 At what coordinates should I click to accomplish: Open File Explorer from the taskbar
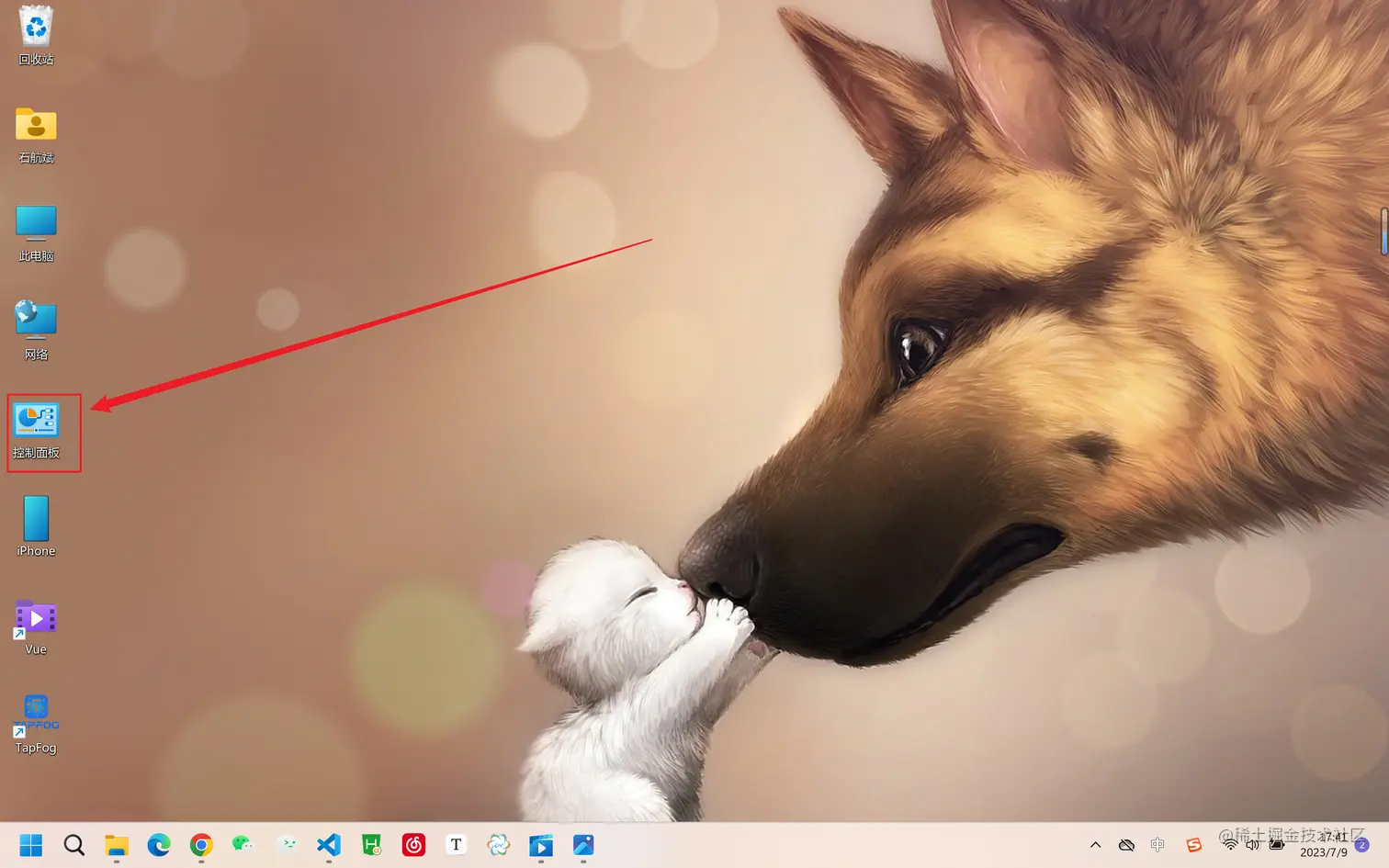click(x=116, y=845)
